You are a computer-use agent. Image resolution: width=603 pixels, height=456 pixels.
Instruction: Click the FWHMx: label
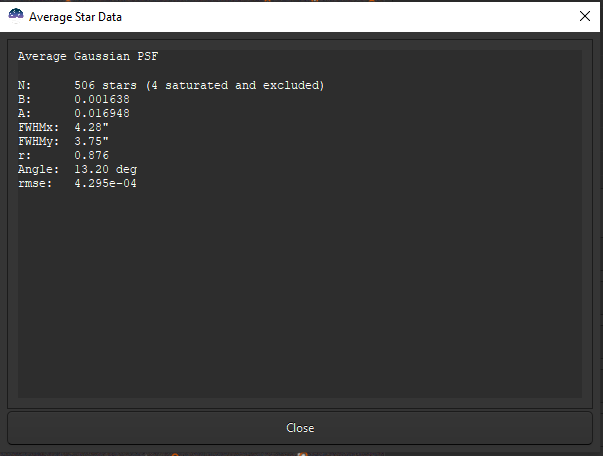click(39, 128)
